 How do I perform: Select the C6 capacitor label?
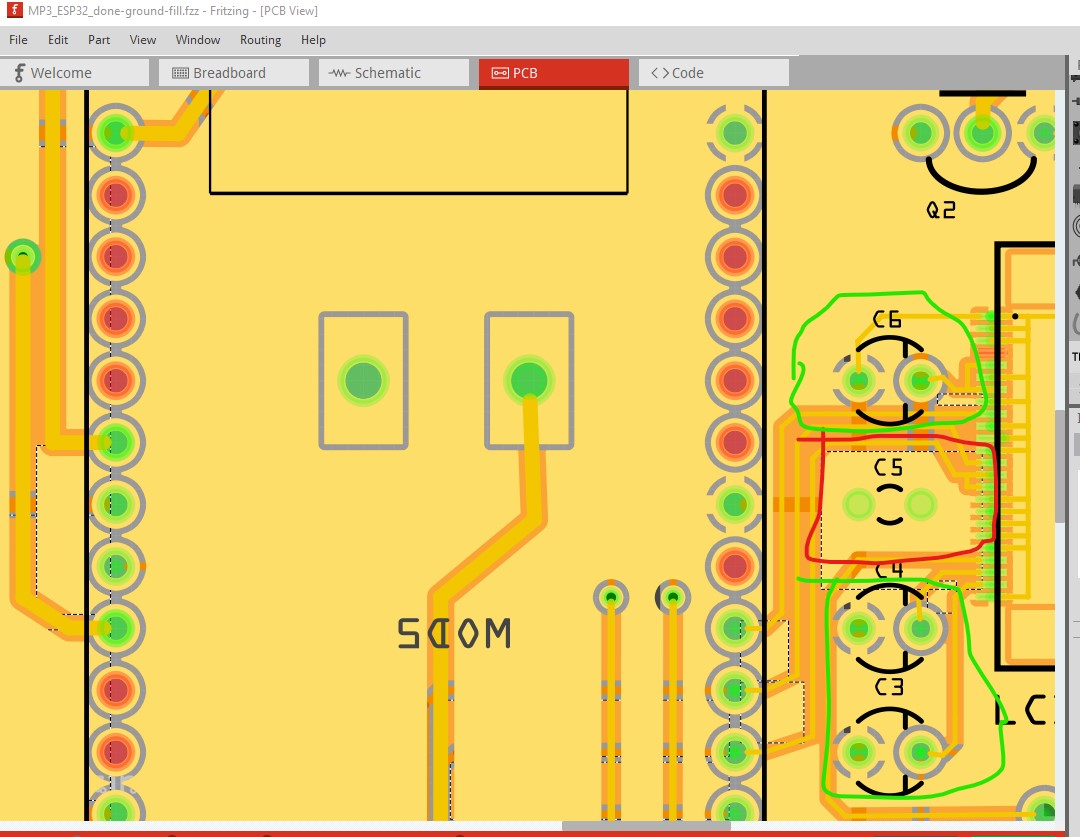[x=887, y=319]
